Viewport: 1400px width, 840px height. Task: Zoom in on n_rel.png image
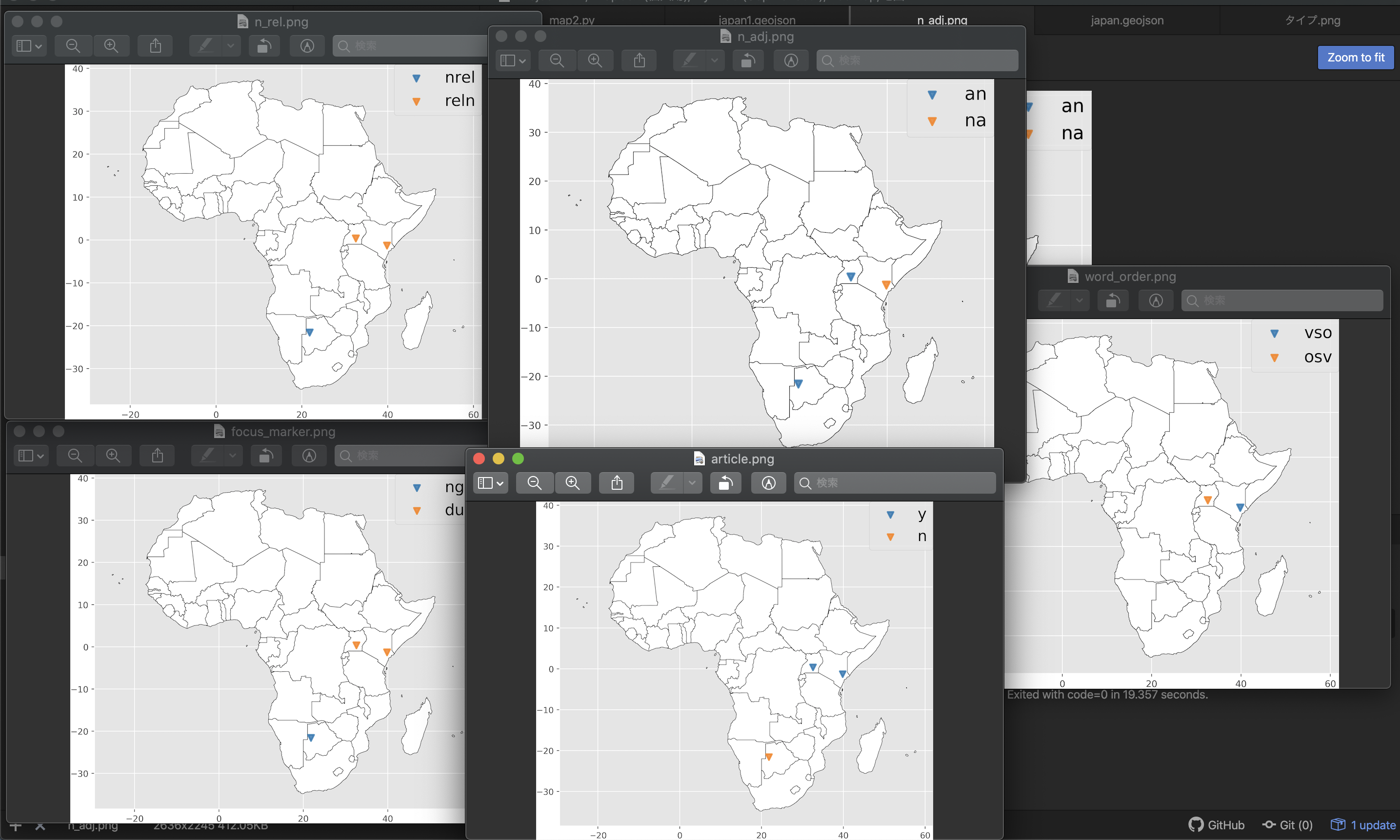click(x=111, y=46)
